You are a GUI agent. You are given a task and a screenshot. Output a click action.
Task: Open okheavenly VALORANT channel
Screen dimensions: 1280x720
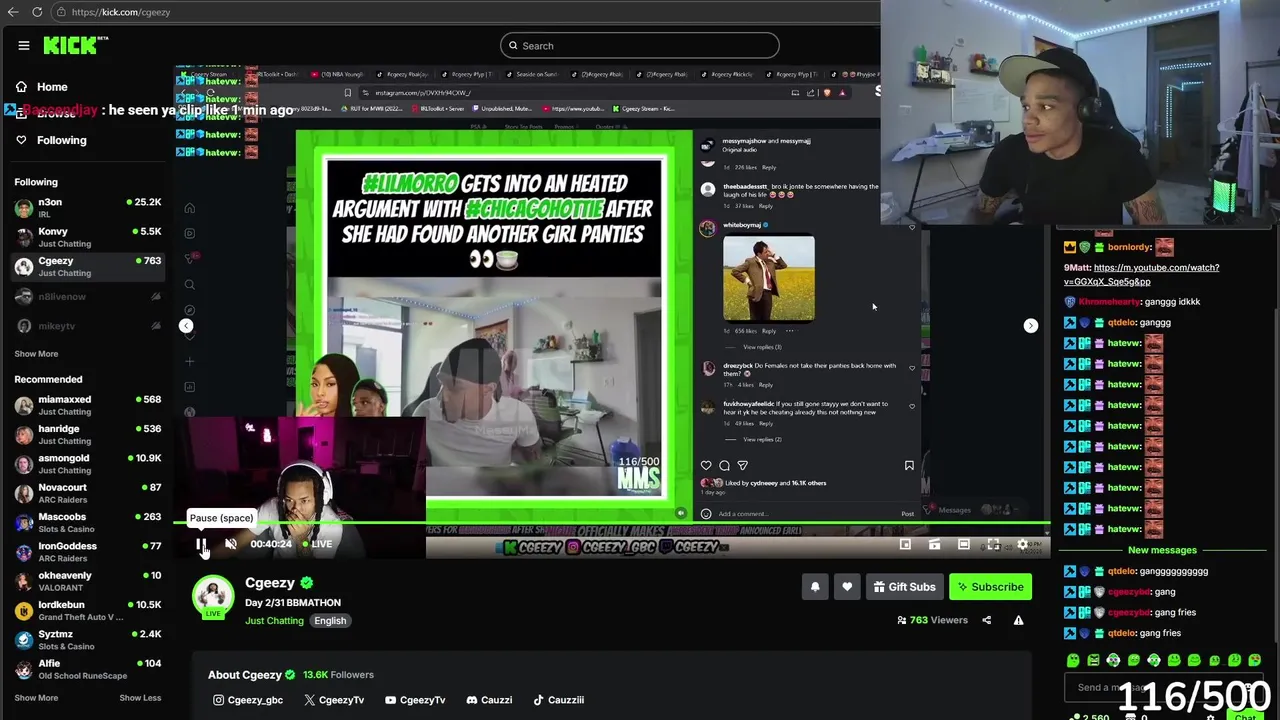(x=88, y=581)
